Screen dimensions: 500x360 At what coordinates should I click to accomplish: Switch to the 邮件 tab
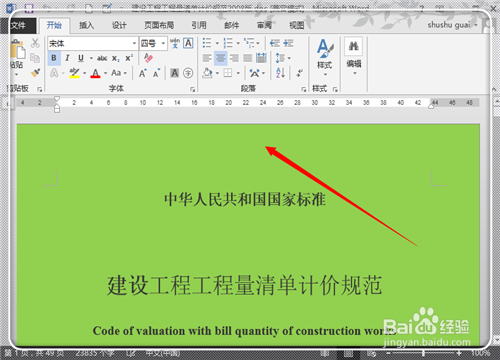[231, 25]
